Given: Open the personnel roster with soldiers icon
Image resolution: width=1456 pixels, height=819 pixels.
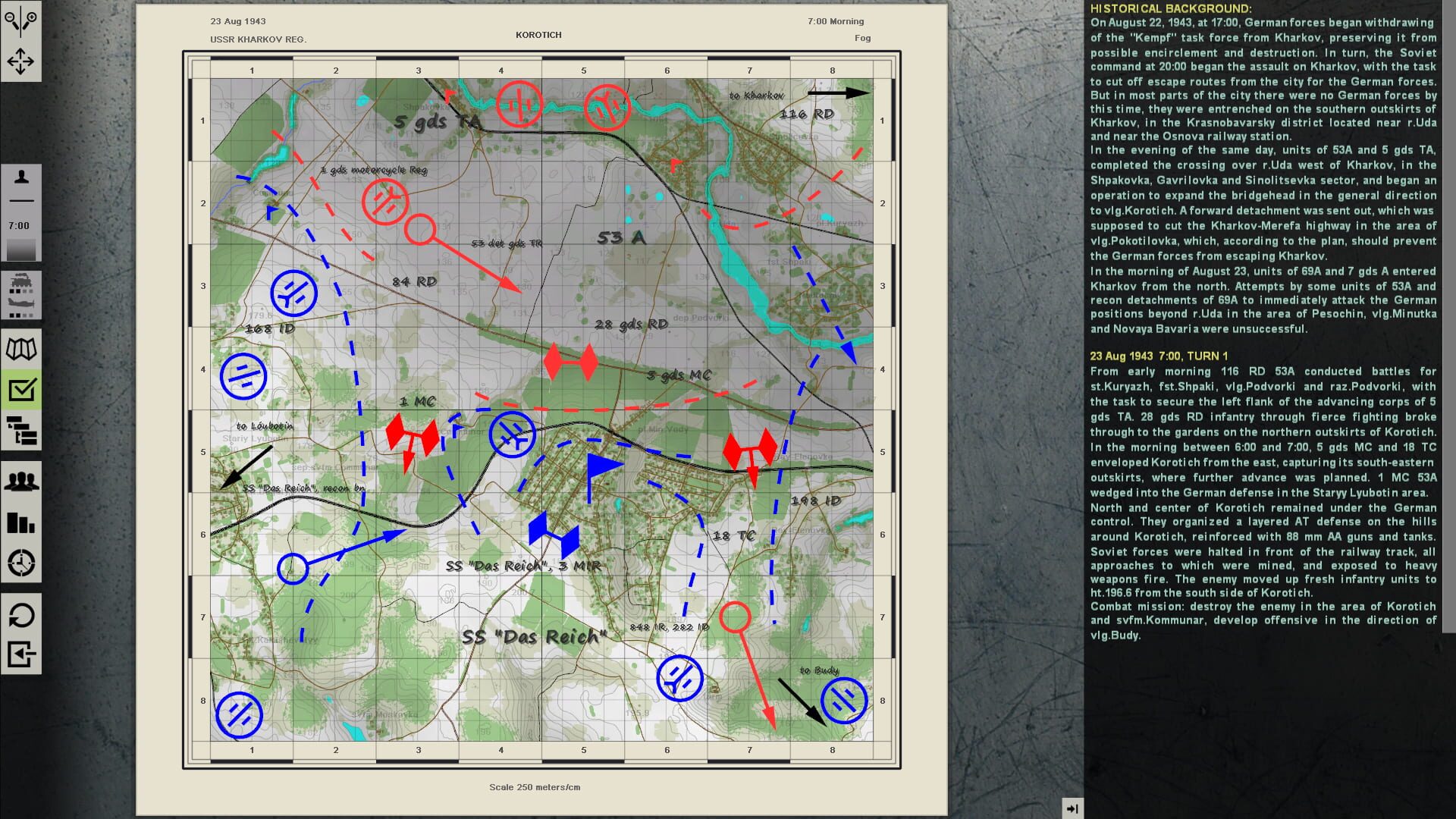Looking at the screenshot, I should click(x=23, y=480).
